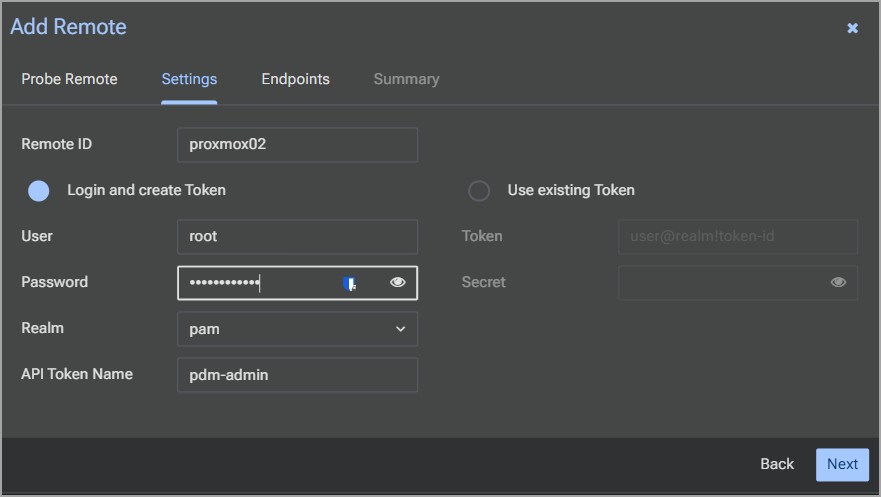Go Back to previous step
Screen dimensions: 881x497
[777, 464]
